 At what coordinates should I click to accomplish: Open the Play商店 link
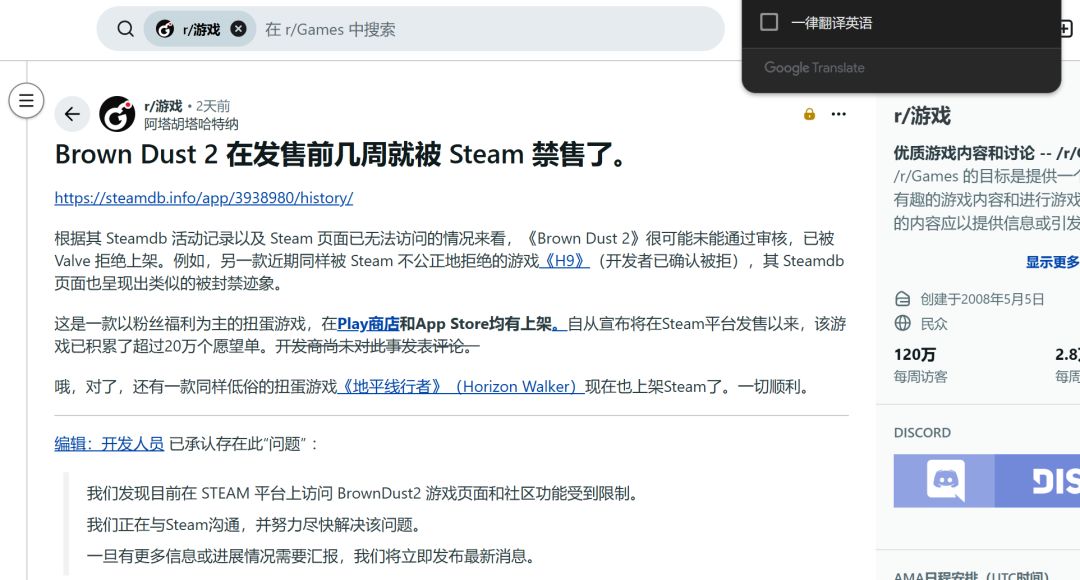(x=368, y=324)
